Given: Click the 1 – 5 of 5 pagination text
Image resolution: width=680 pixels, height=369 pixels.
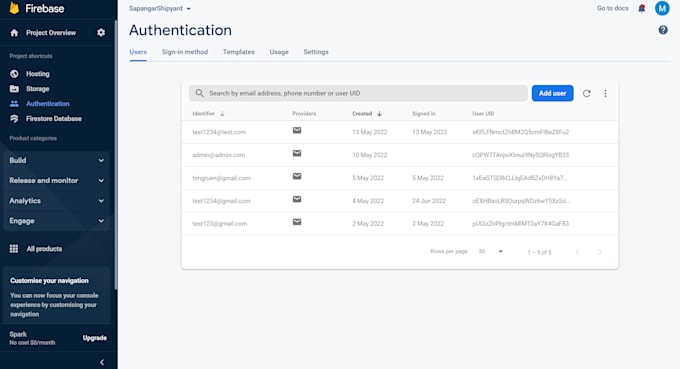Looking at the screenshot, I should tap(539, 252).
